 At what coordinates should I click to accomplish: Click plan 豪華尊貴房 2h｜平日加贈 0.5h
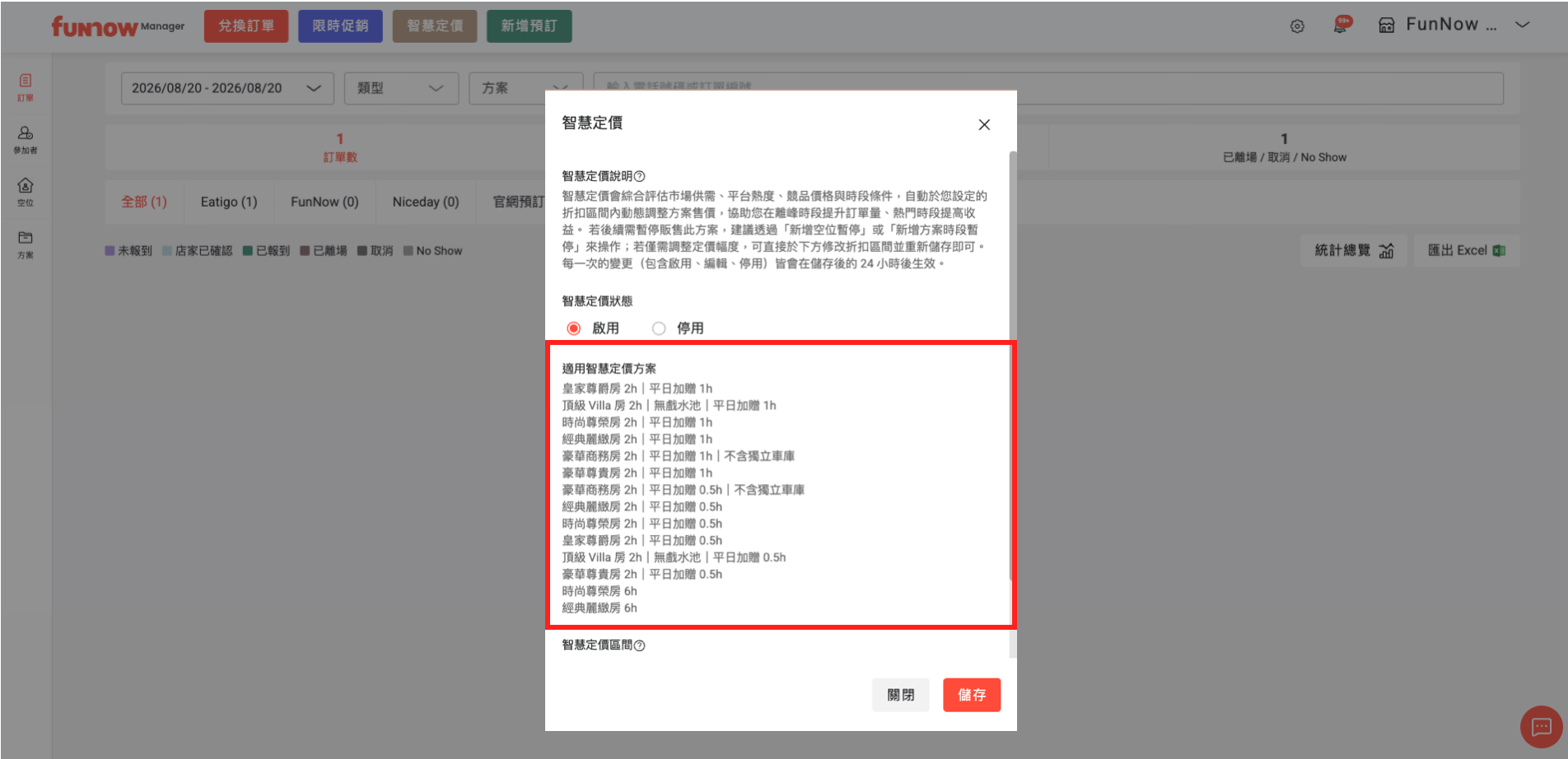tap(642, 575)
